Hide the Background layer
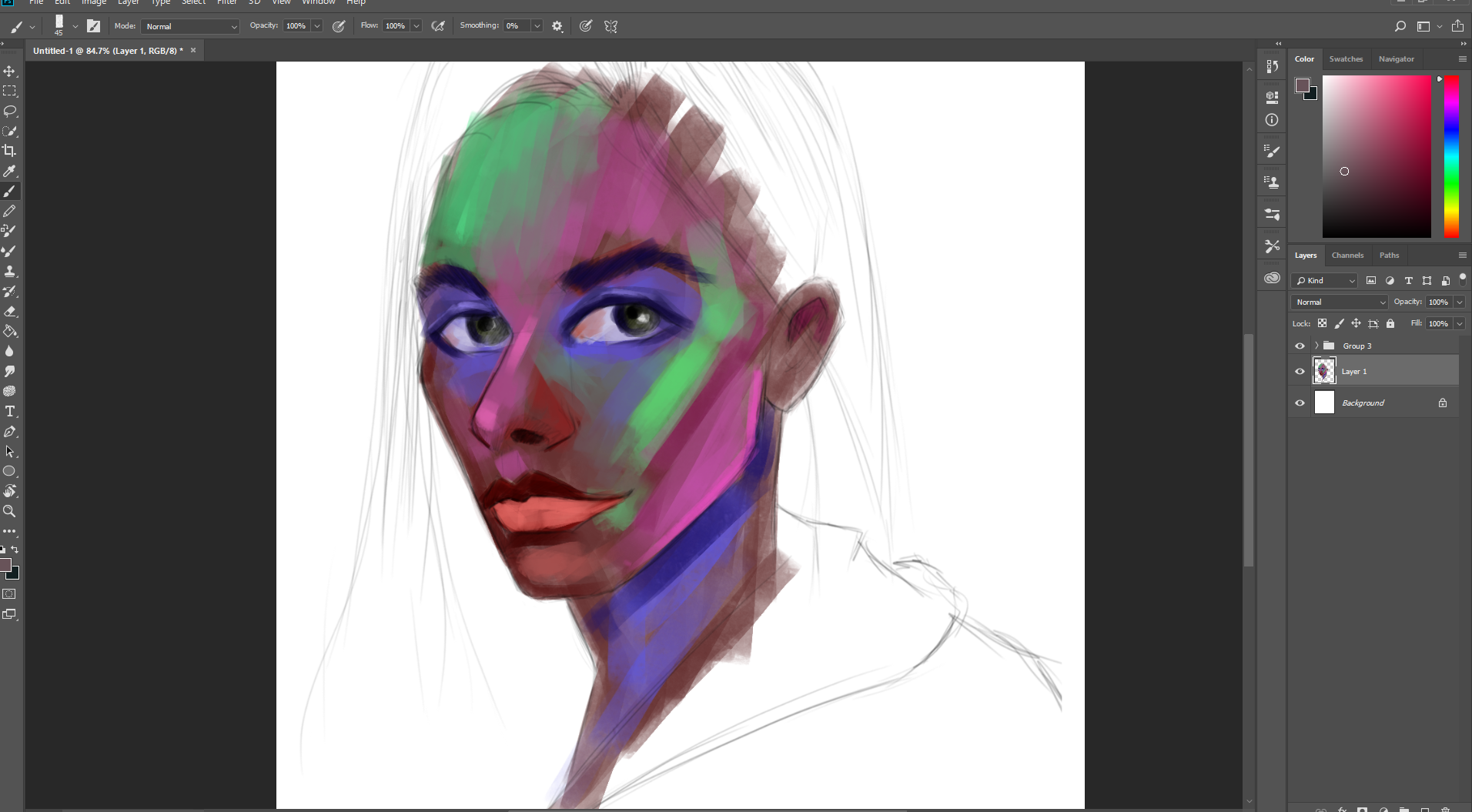Screen dimensions: 1472x812 [x=1300, y=403]
